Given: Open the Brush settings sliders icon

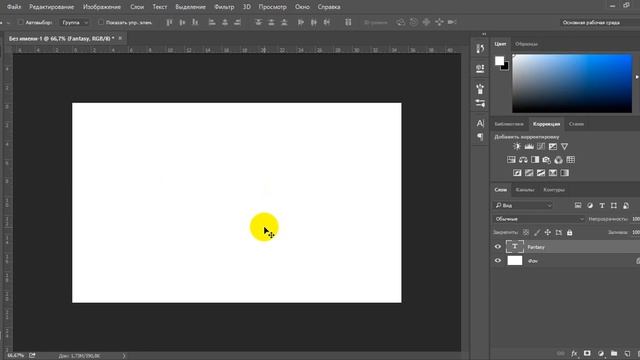Looking at the screenshot, I should (480, 104).
